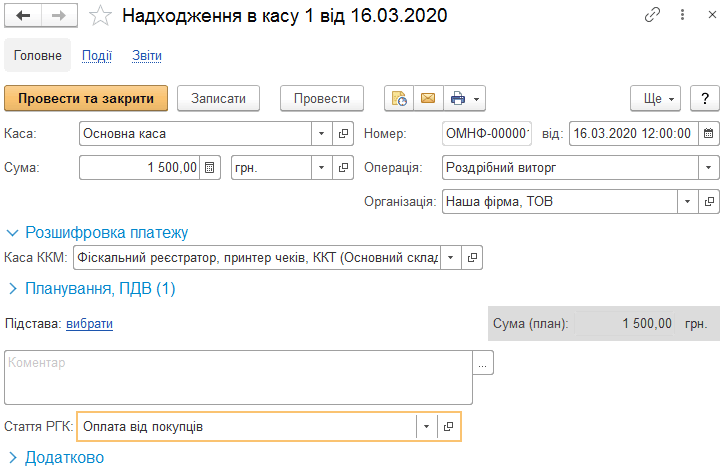724x468 pixels.
Task: Open calculator for the Сума field
Action: click(210, 168)
